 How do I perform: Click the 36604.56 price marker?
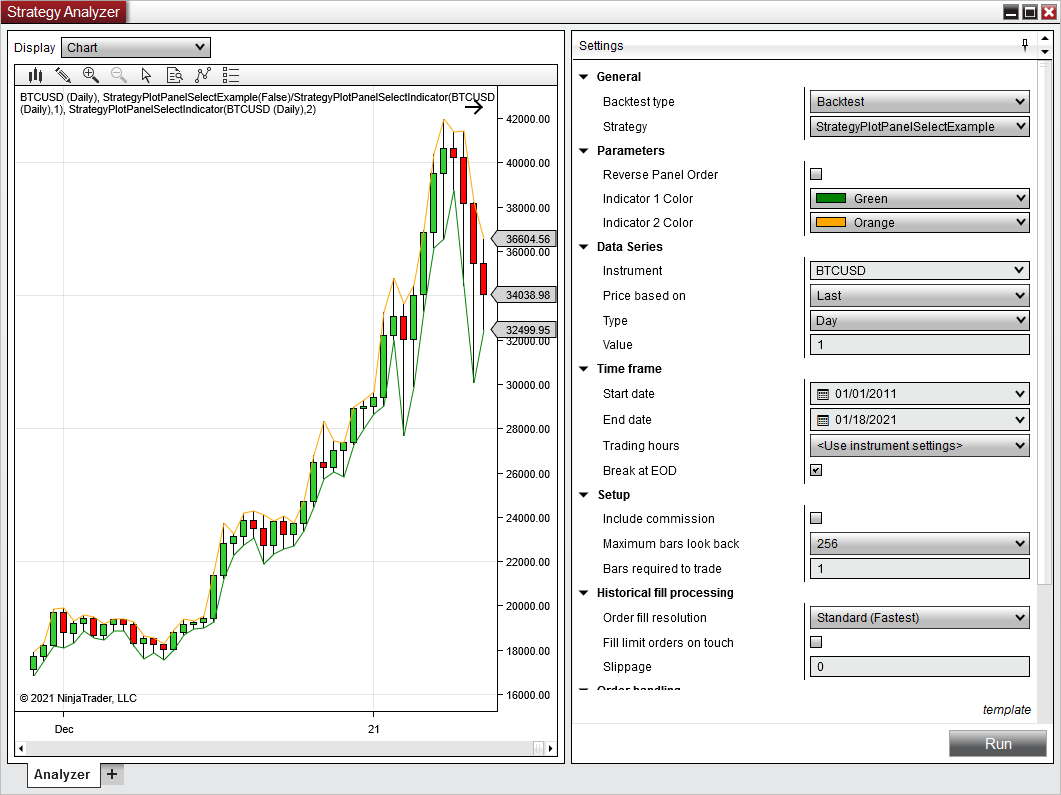click(524, 239)
